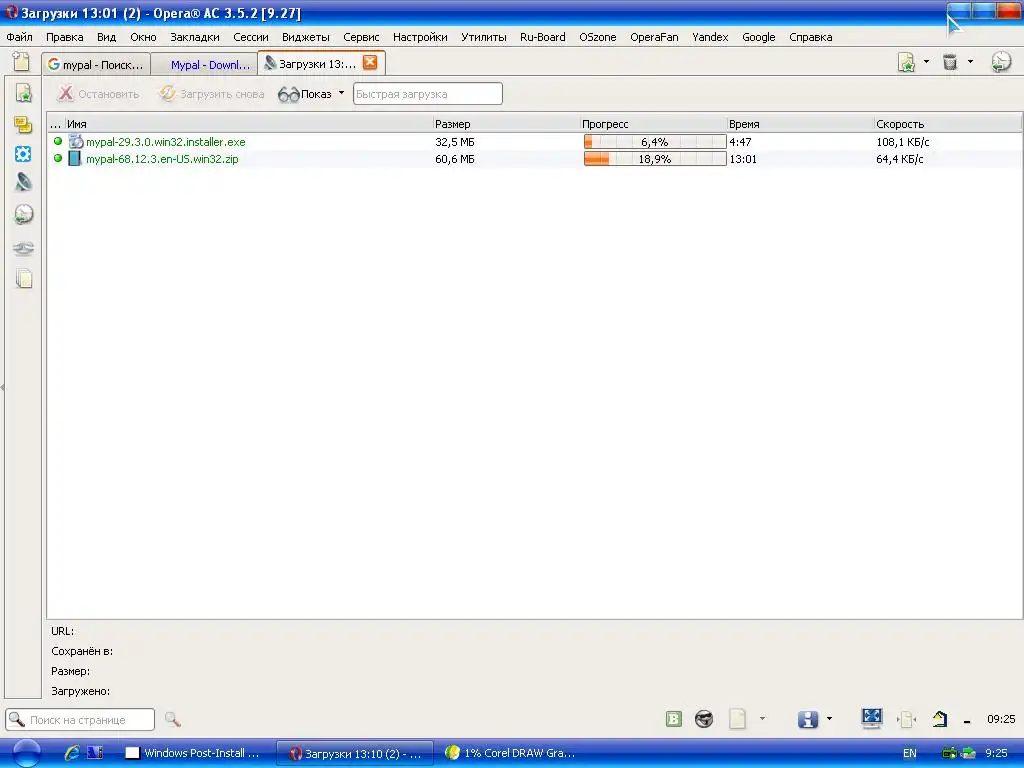
Task: Open the Файл menu
Action: [20, 37]
